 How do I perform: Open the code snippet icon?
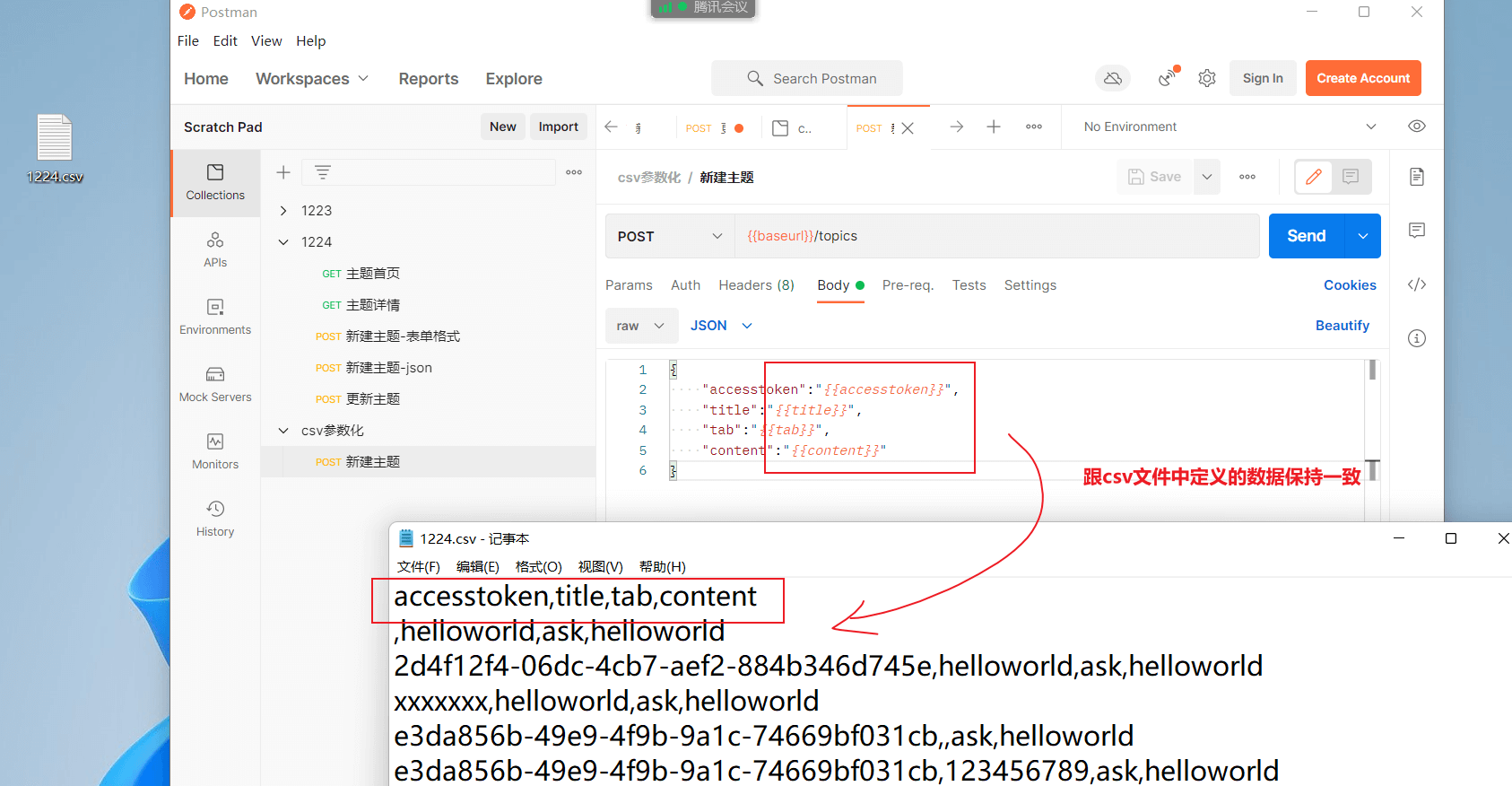1417,284
